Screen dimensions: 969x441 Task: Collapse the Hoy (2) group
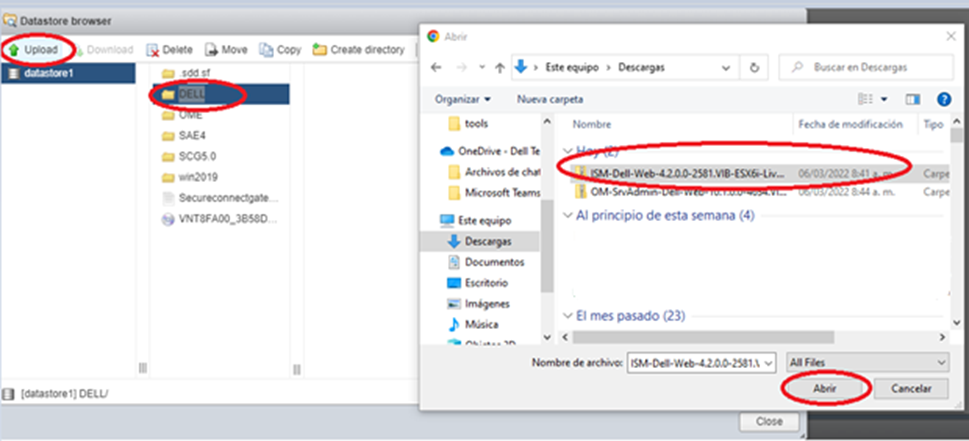coord(567,150)
